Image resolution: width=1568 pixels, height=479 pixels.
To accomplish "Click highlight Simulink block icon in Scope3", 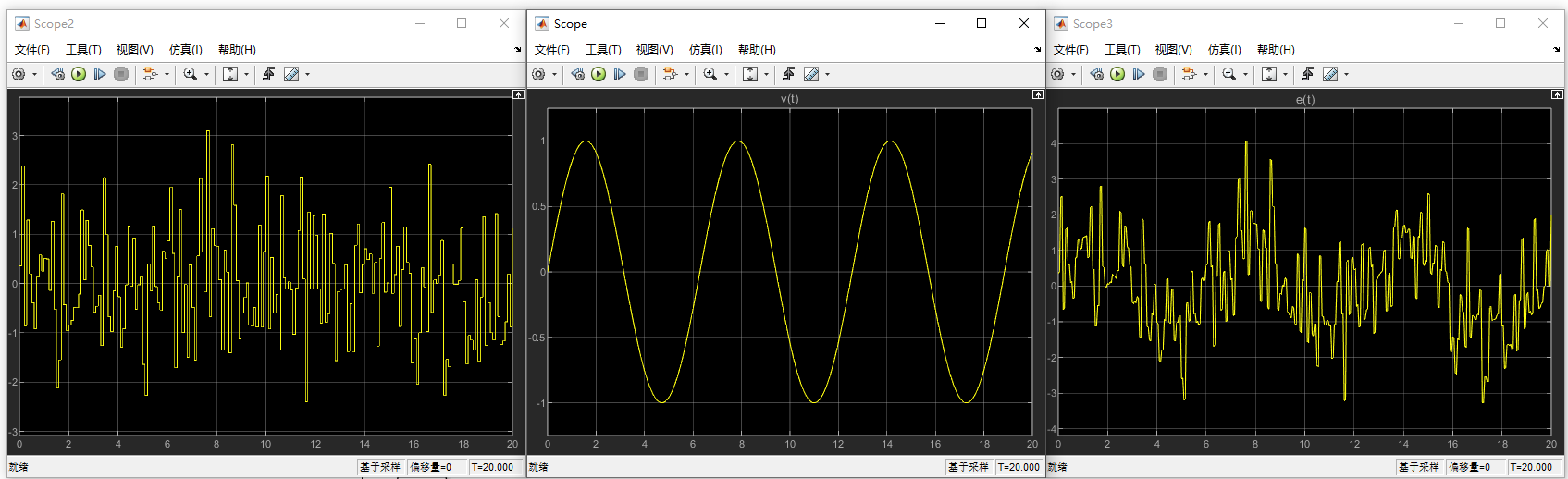I will point(1189,74).
